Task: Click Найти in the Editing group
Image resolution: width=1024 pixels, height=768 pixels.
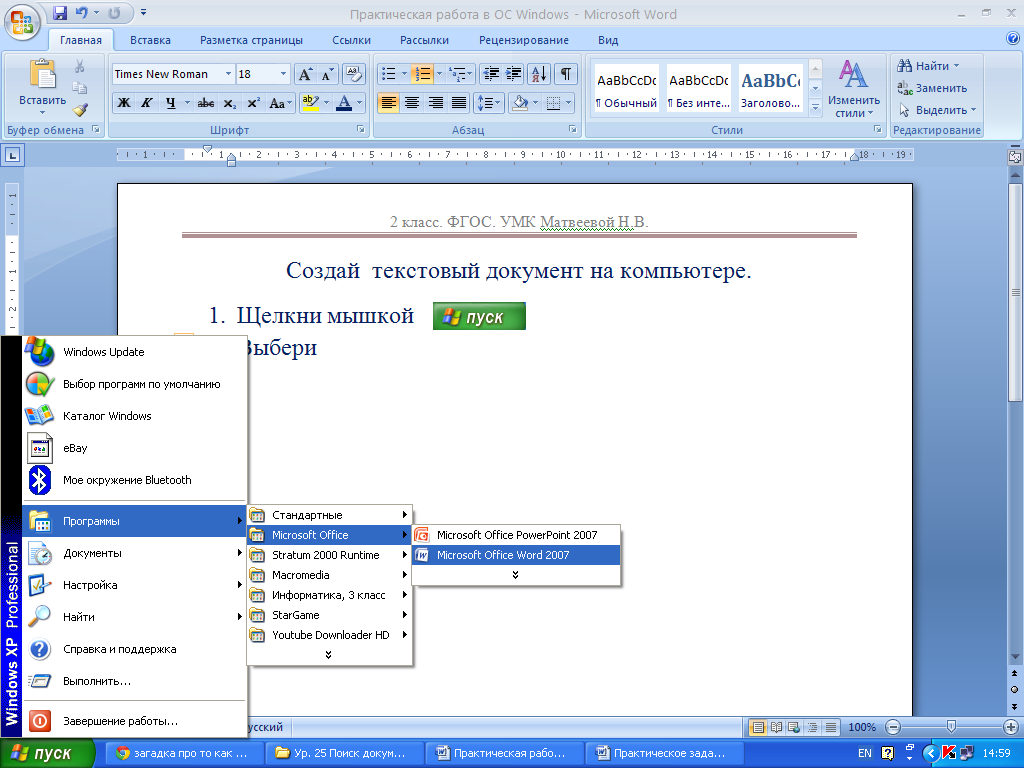Action: pyautogui.click(x=928, y=66)
